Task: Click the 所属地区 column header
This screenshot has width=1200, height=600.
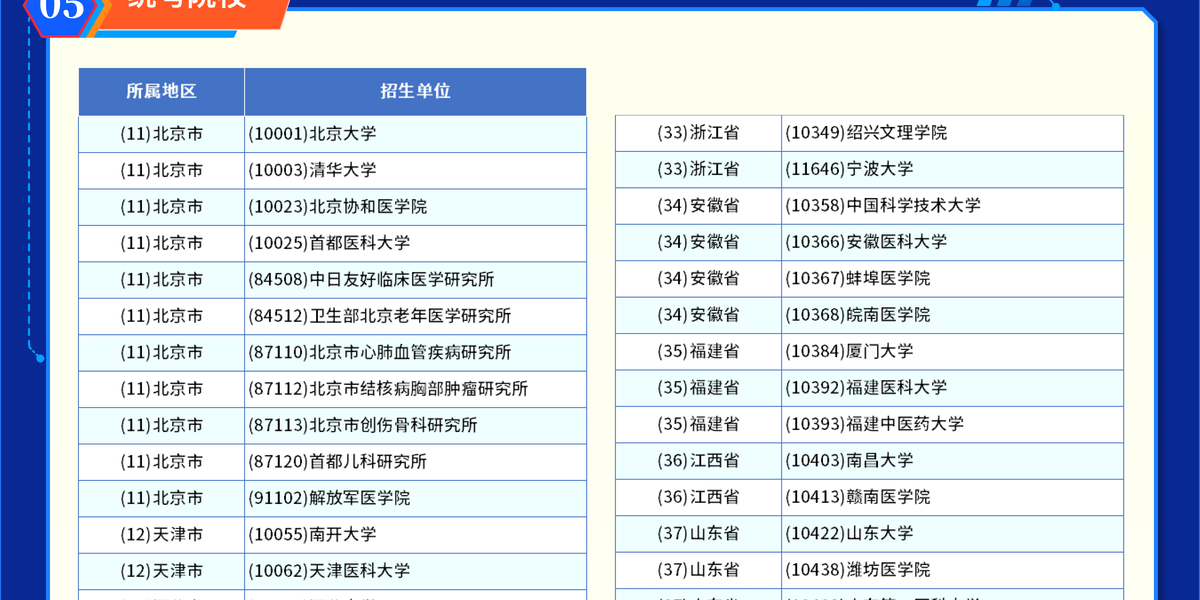Action: (x=161, y=91)
